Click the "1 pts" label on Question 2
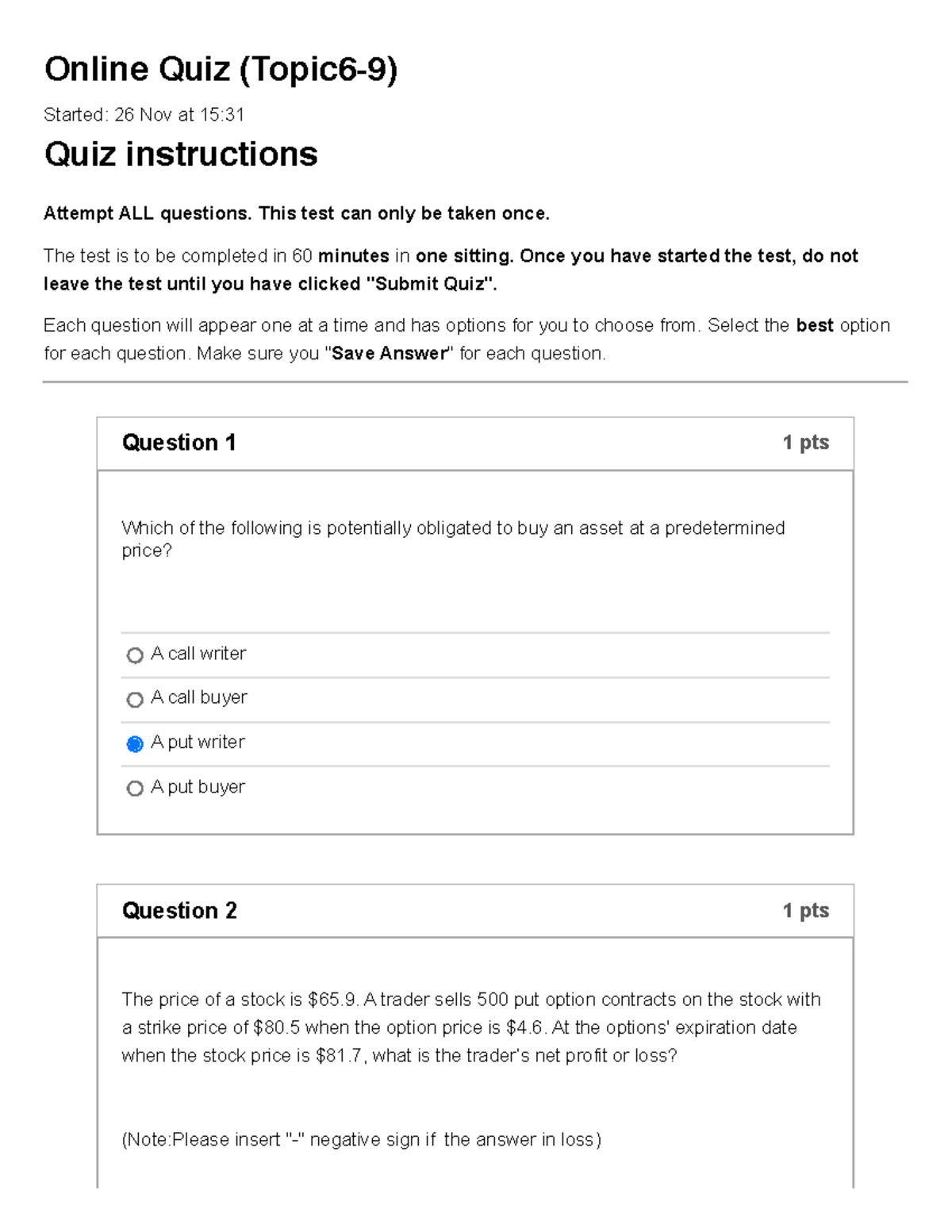 tap(804, 910)
